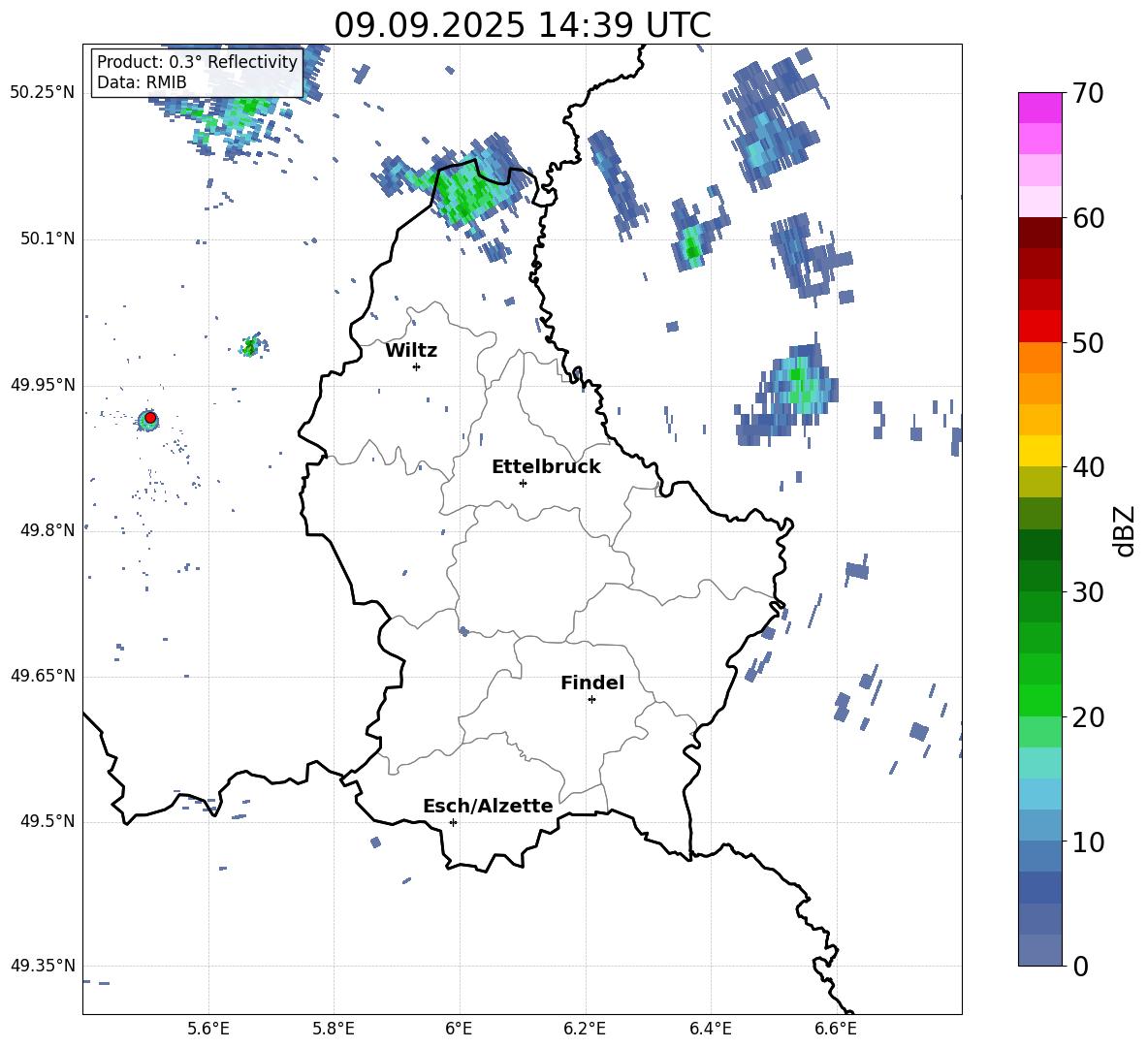Click the 'Product: 0.3° Reflectivity' label
The height and width of the screenshot is (1048, 1148).
point(197,61)
